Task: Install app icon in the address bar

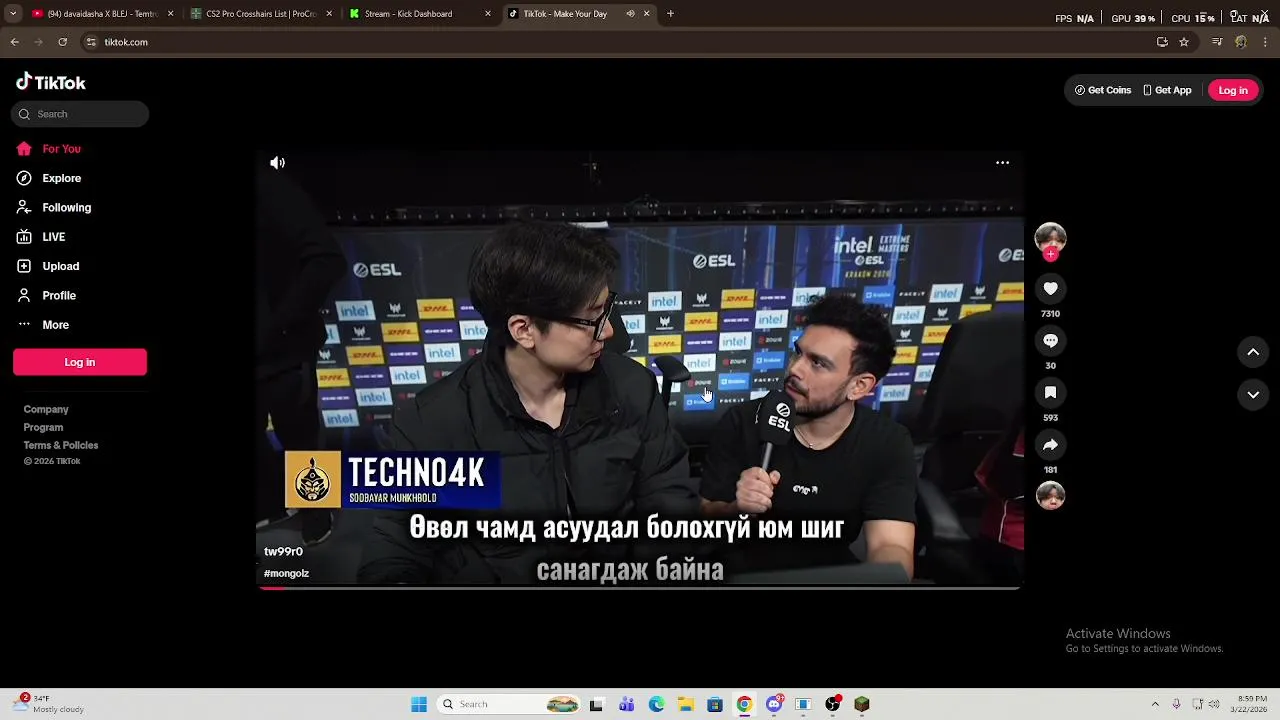Action: click(x=1162, y=42)
